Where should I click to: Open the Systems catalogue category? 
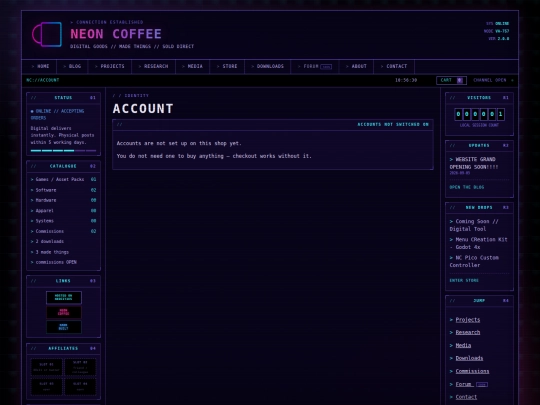click(x=63, y=221)
